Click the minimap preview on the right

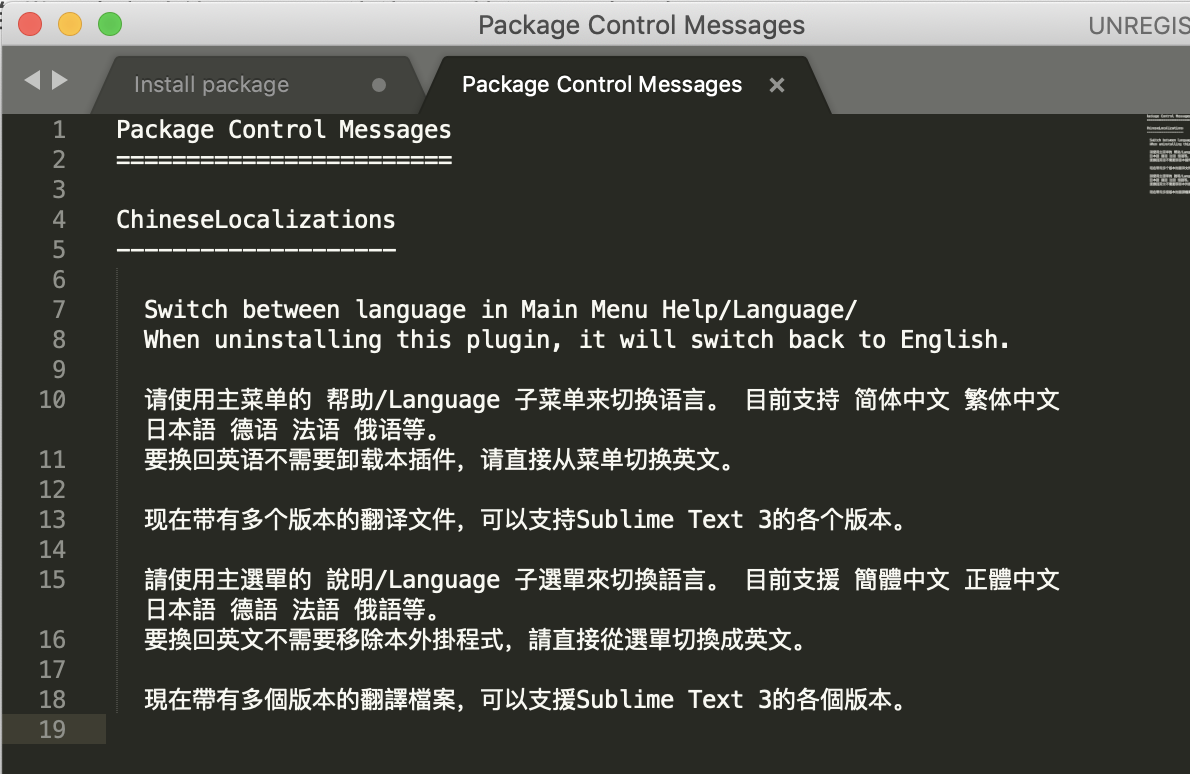1167,154
